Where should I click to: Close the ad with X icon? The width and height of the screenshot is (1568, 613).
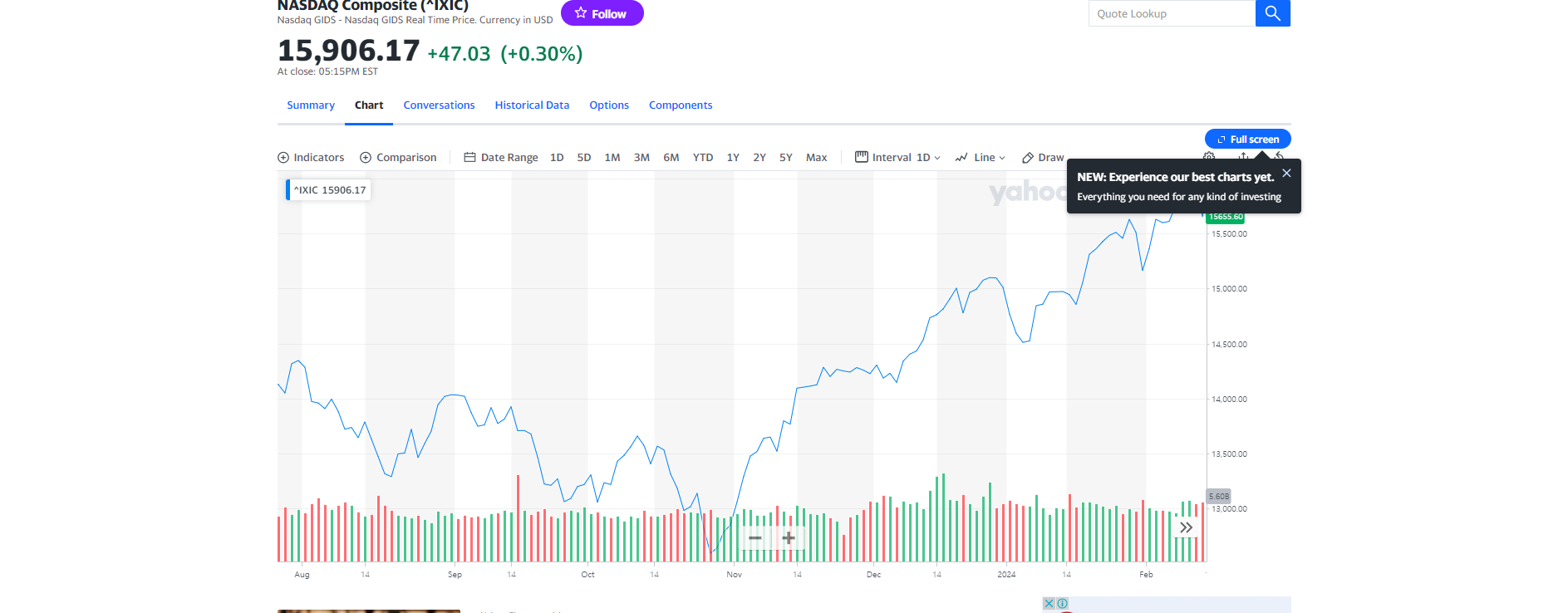1049,604
